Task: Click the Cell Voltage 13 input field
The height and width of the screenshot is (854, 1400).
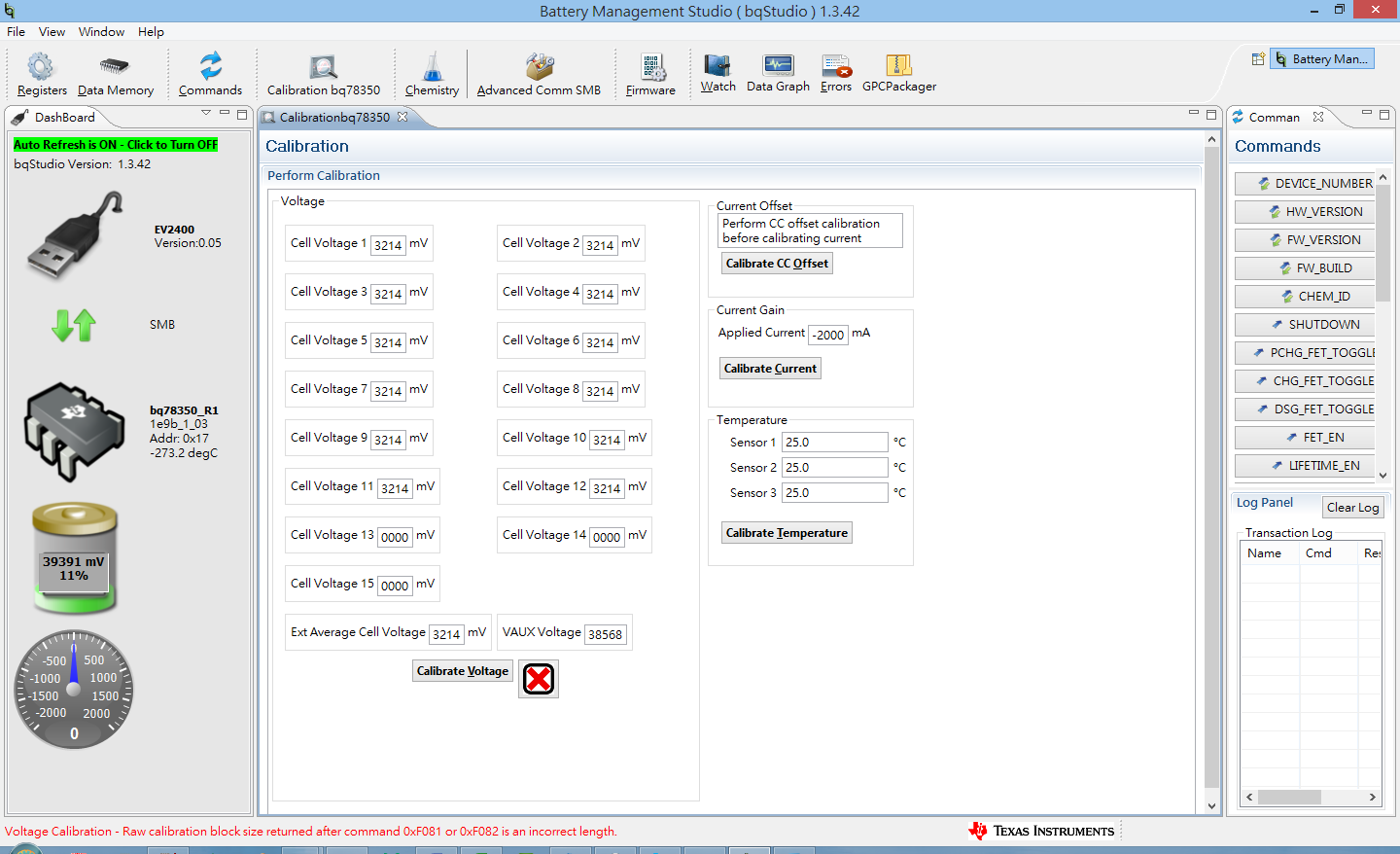Action: click(x=395, y=537)
